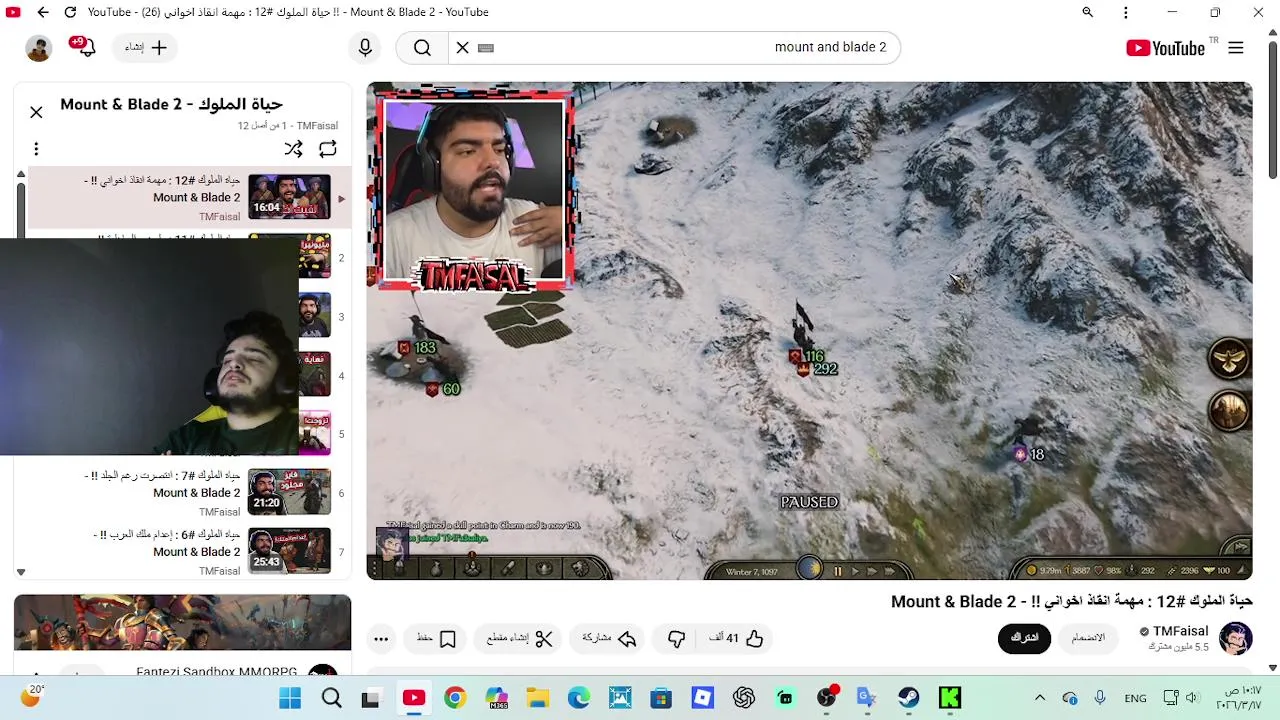The image size is (1280, 720).
Task: Click the tray microphone icon
Action: 1100,698
